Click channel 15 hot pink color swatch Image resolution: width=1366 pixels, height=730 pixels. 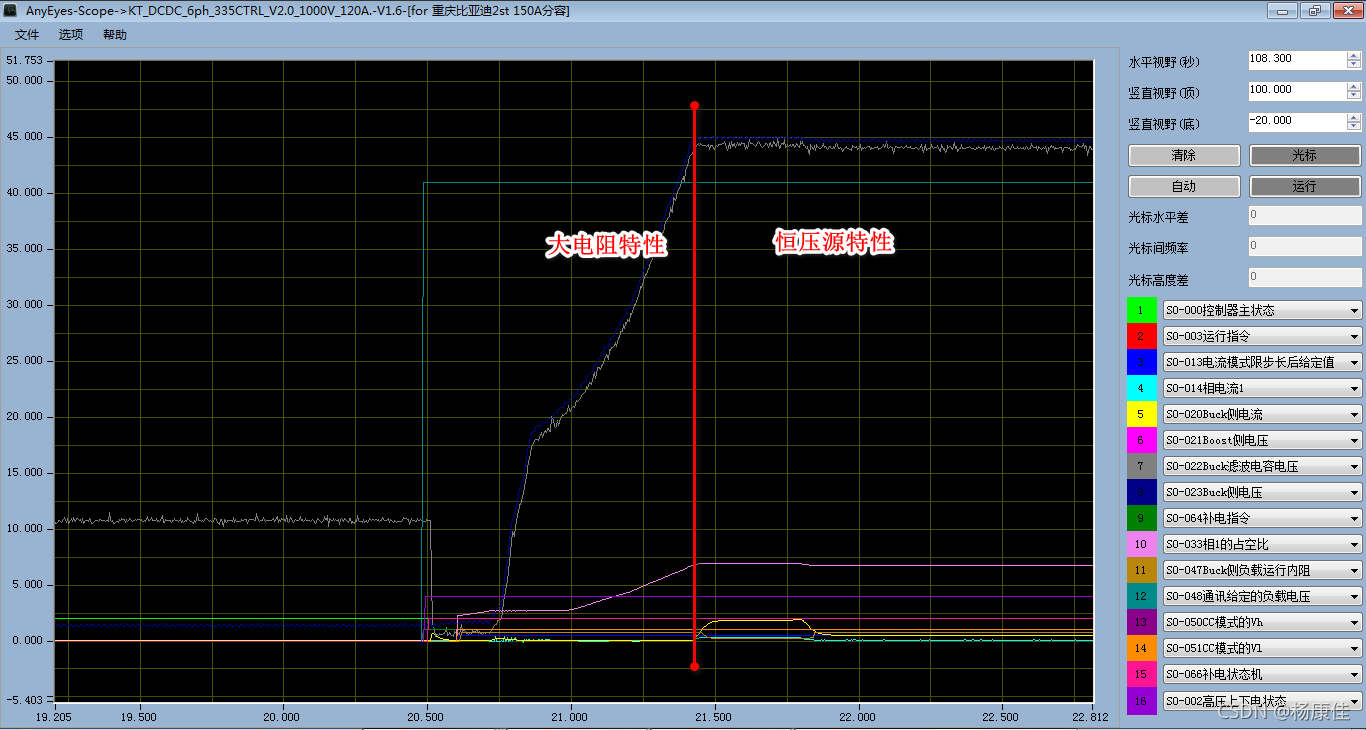pyautogui.click(x=1142, y=674)
